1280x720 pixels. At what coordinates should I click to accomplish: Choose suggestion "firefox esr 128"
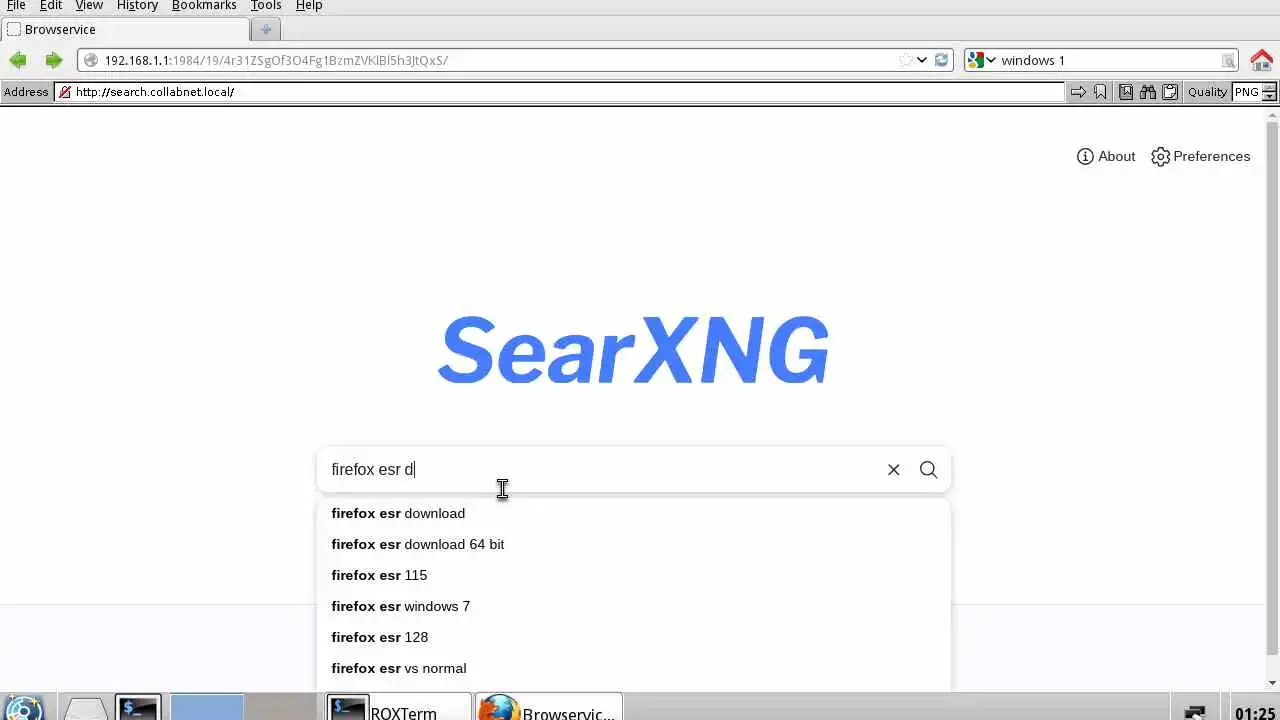pos(634,637)
